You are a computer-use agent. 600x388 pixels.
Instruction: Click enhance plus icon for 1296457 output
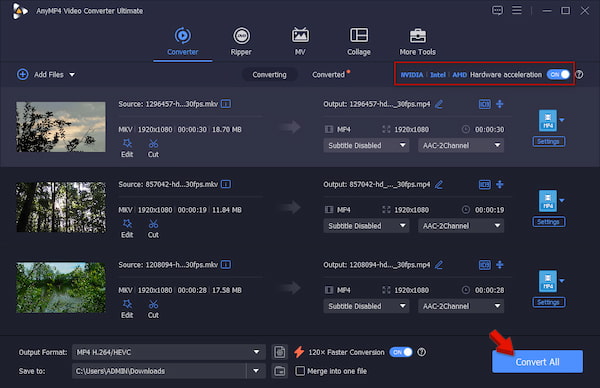point(500,104)
